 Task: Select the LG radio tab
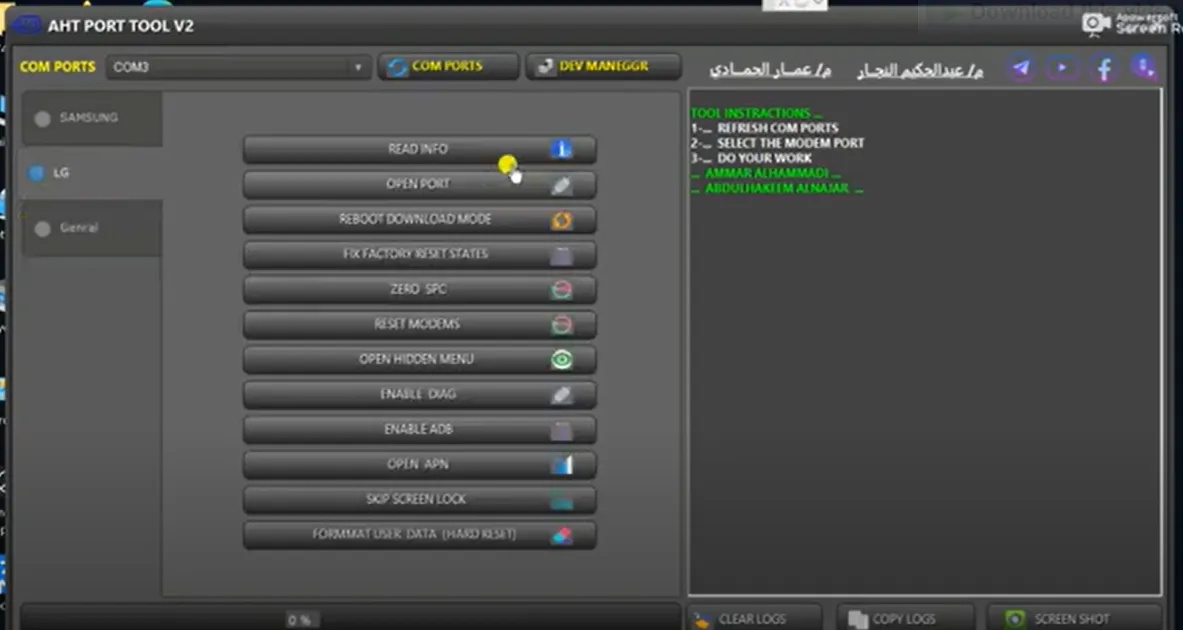pyautogui.click(x=92, y=173)
